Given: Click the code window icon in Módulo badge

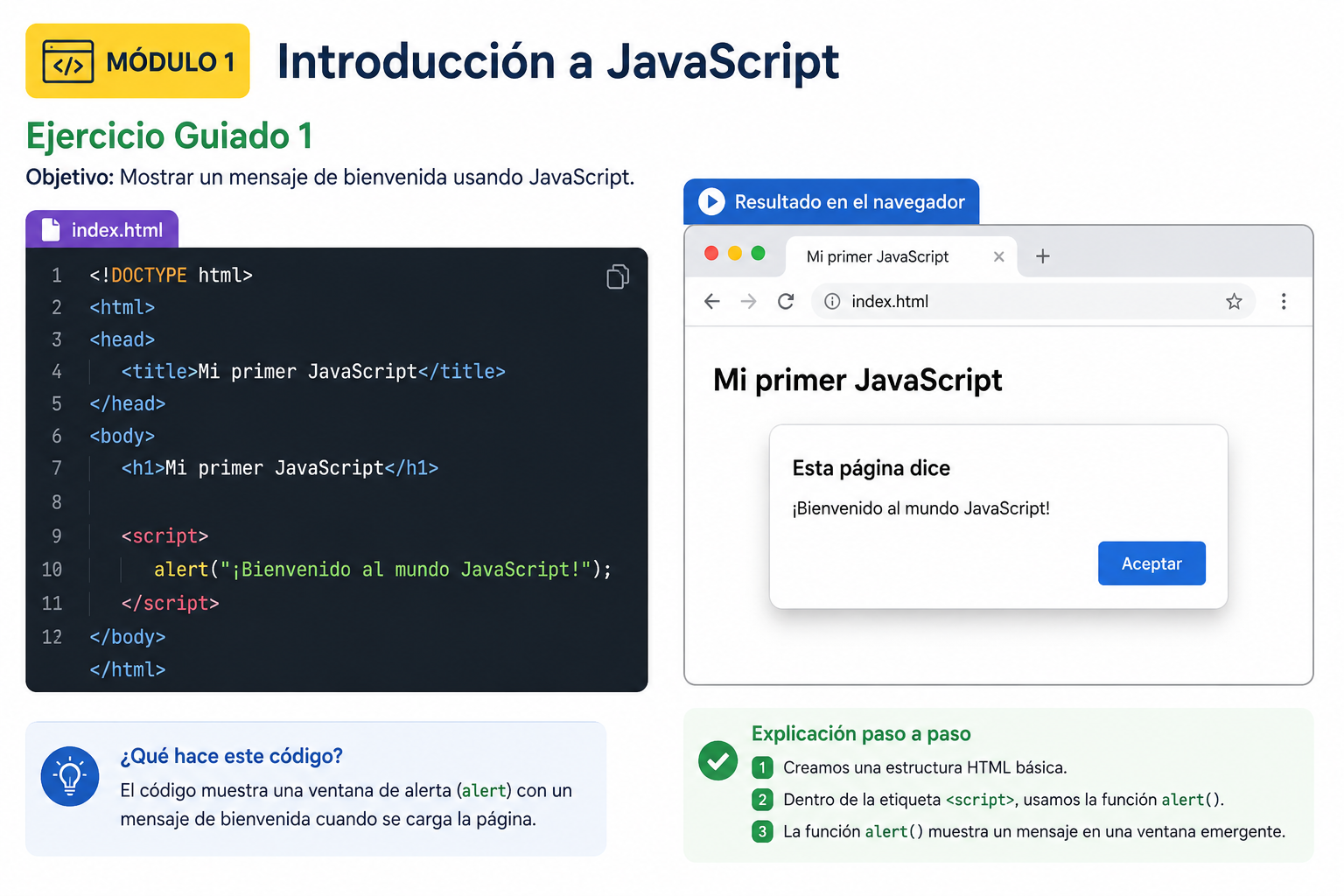Looking at the screenshot, I should point(68,61).
